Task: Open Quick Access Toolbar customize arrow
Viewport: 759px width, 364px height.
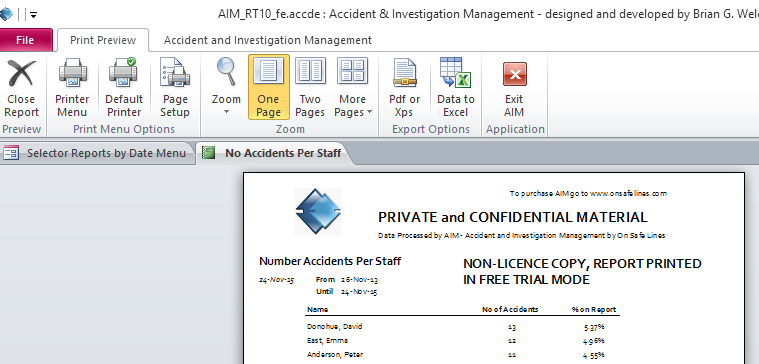Action: pos(33,15)
